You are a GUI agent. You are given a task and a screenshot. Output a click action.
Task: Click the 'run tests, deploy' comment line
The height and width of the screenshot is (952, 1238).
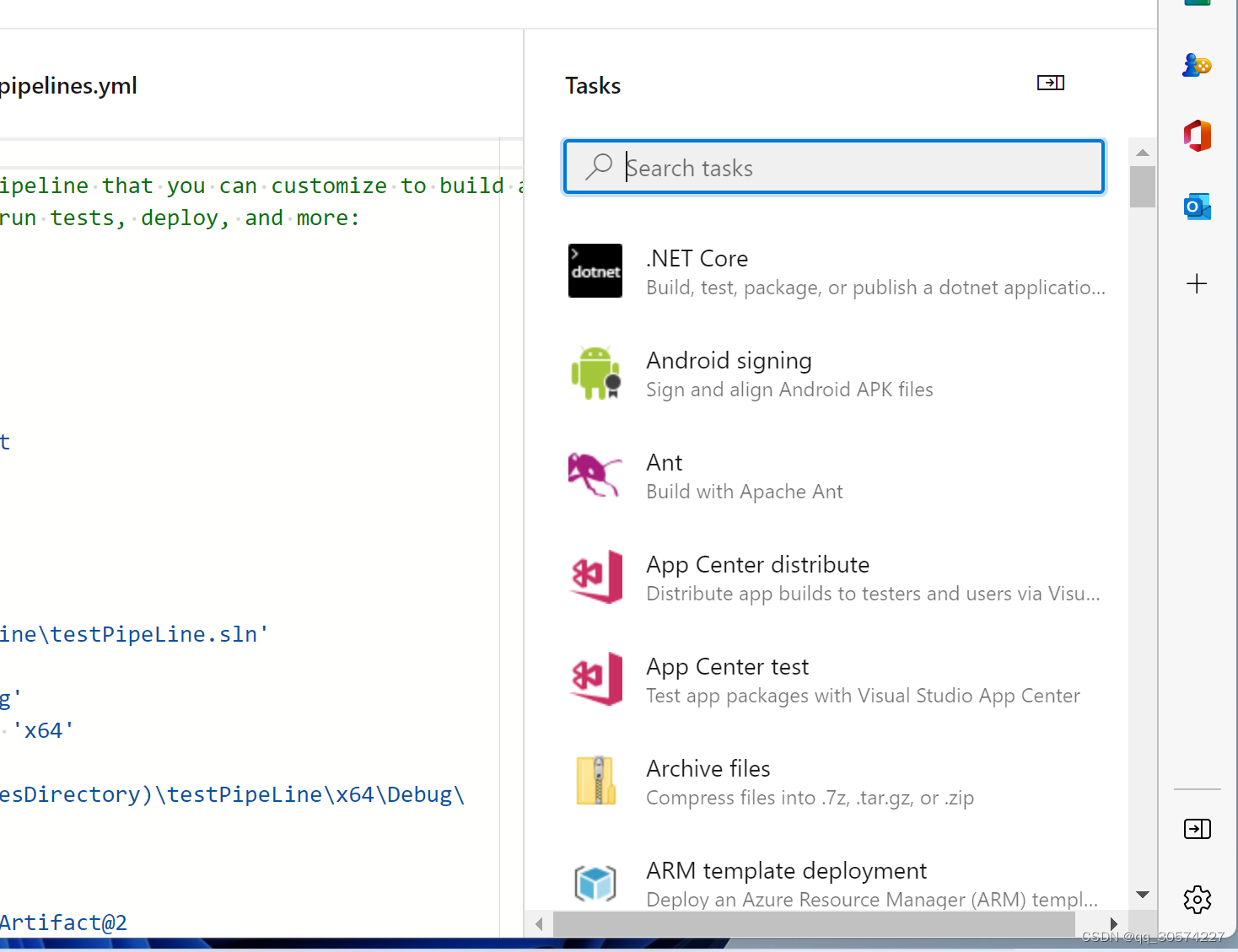click(x=180, y=218)
